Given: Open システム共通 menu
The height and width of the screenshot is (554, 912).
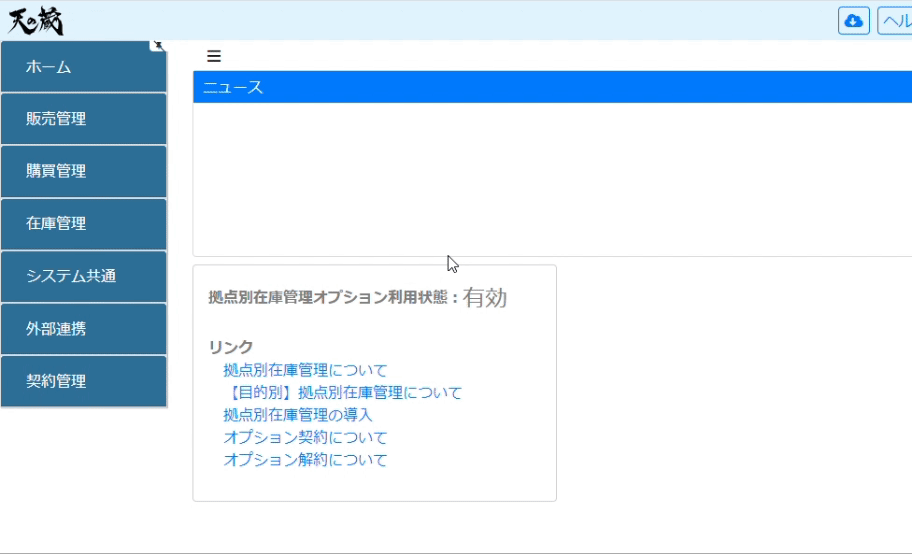Looking at the screenshot, I should [84, 276].
